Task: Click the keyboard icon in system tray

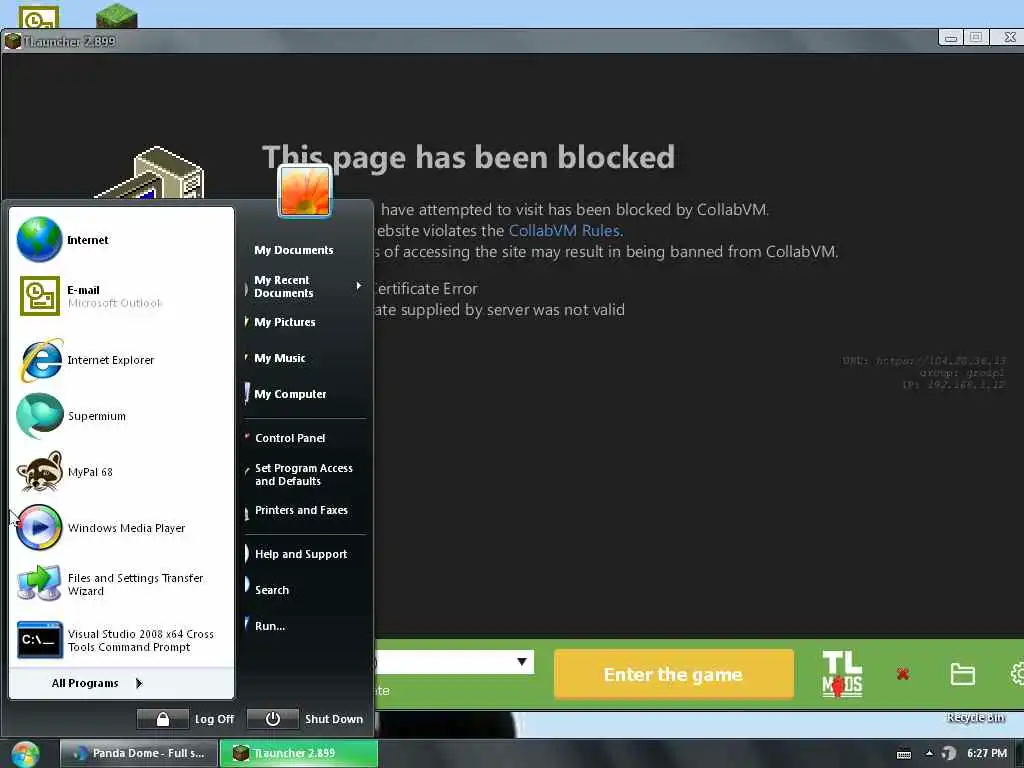Action: [904, 754]
